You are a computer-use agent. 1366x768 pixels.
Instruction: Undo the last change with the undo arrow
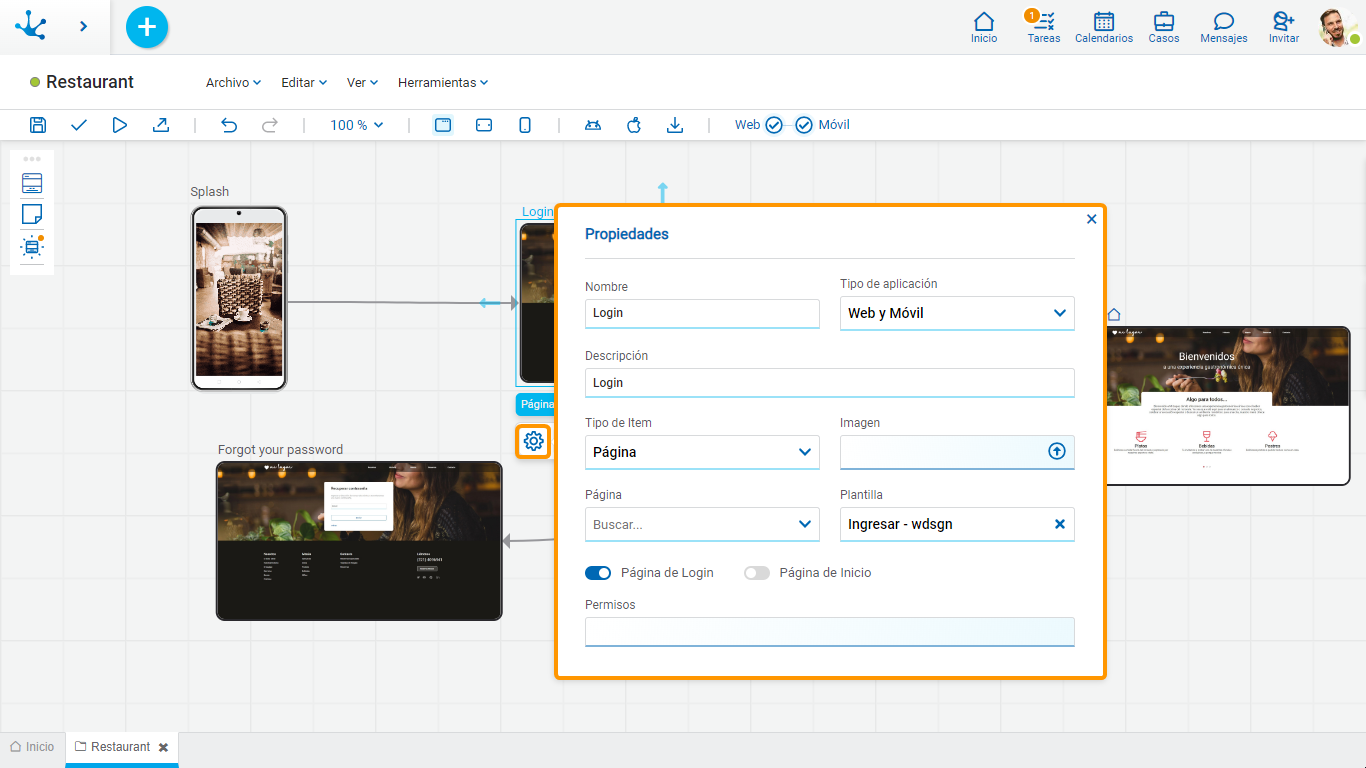pos(229,124)
